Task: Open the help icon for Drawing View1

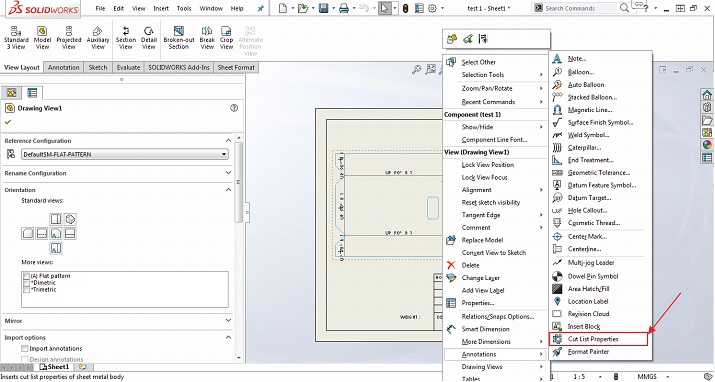Action: 234,108
